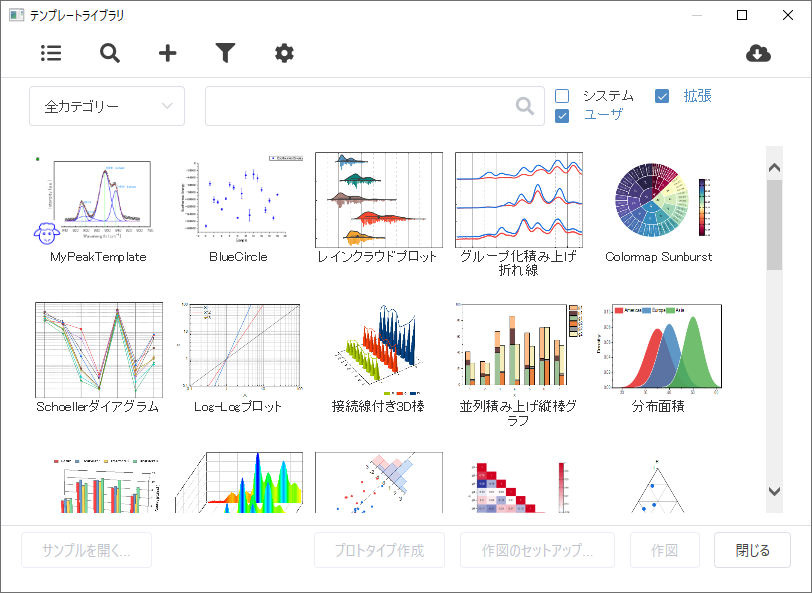The height and width of the screenshot is (593, 812).
Task: Click the プロトタイプ作成 button
Action: [x=380, y=550]
